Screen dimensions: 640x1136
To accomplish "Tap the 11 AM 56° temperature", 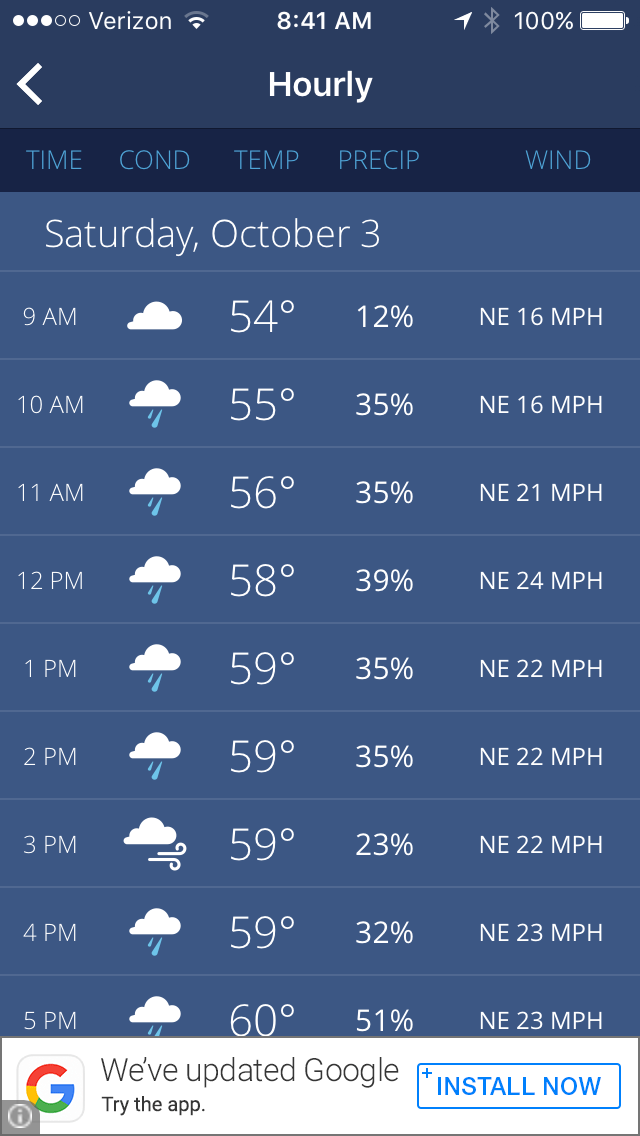I will (262, 492).
